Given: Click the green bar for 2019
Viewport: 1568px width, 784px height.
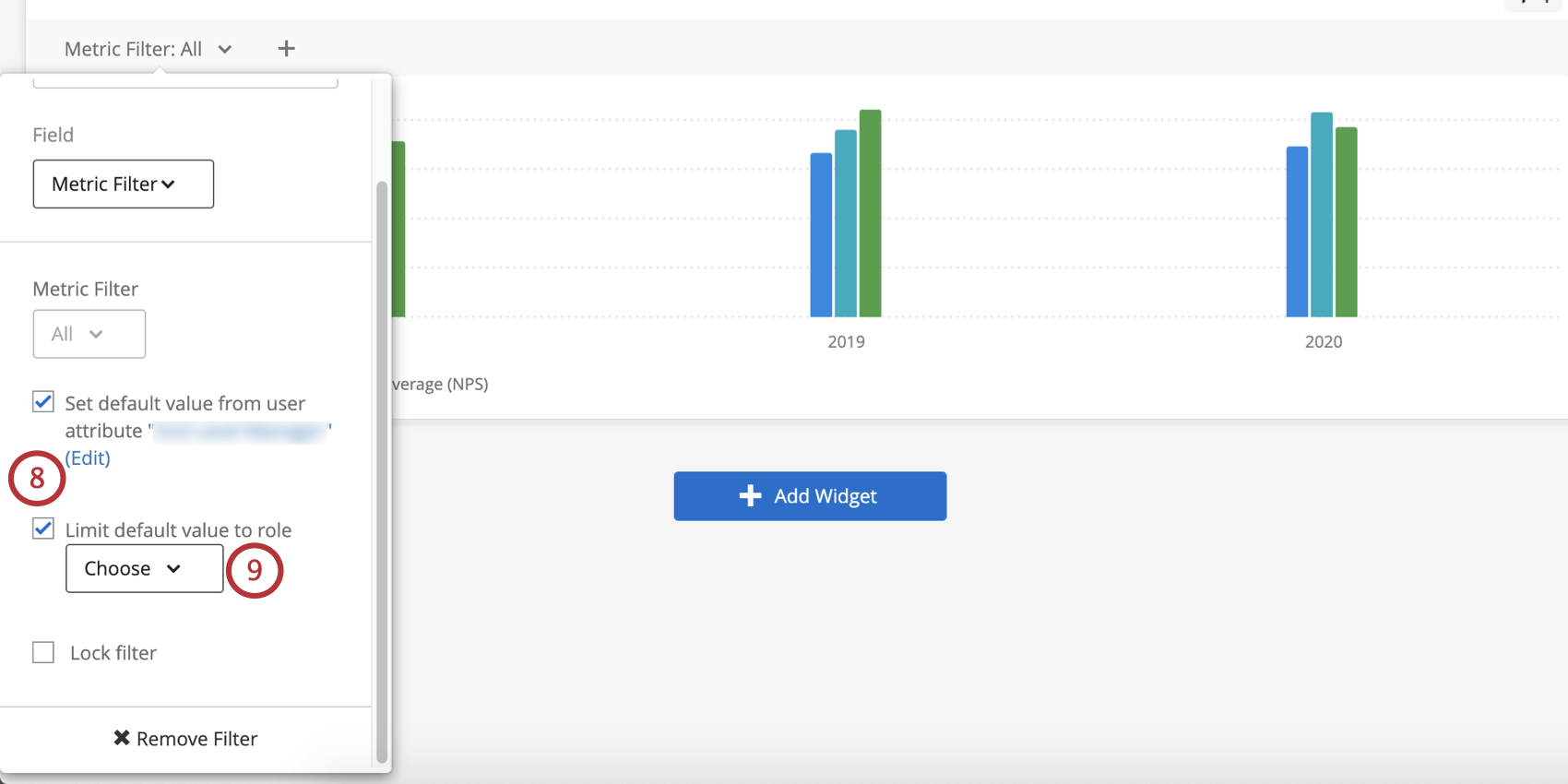Looking at the screenshot, I should [x=871, y=213].
